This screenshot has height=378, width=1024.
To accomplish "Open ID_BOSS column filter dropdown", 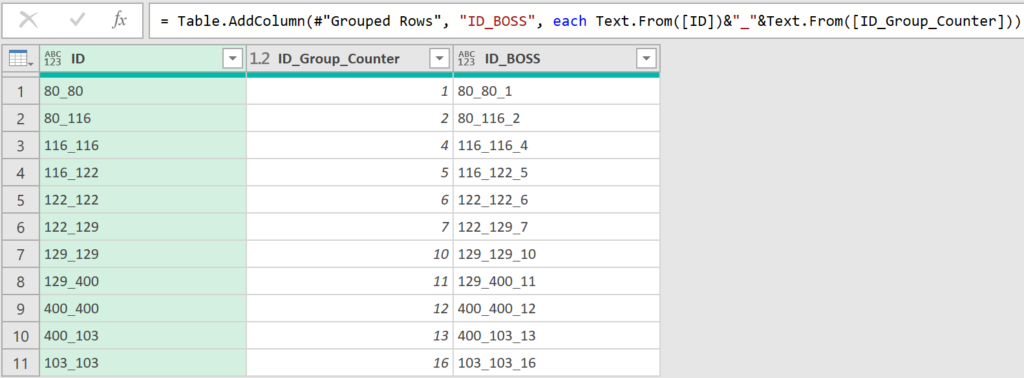I will 645,59.
